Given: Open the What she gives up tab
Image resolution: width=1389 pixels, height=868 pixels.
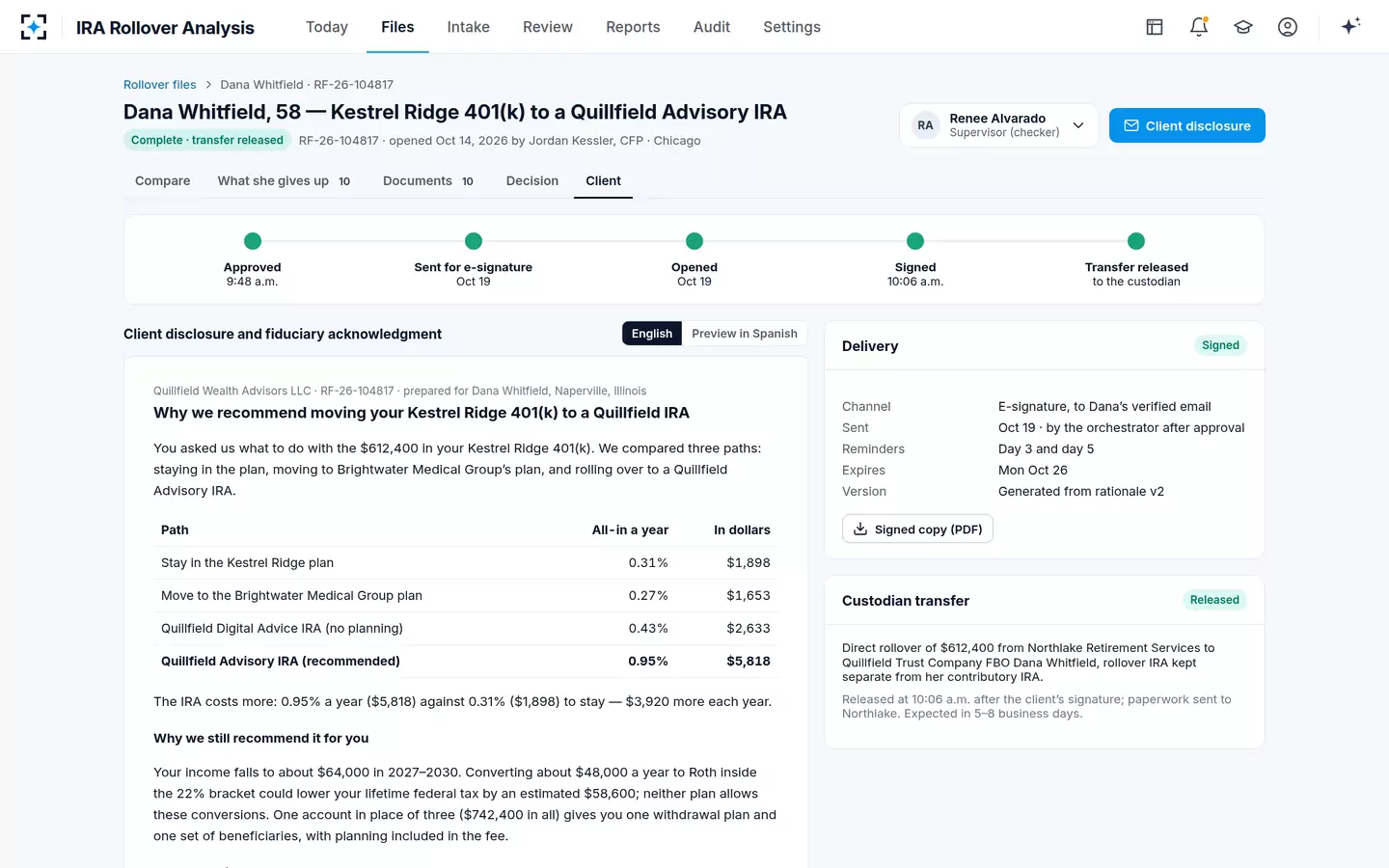Looking at the screenshot, I should coord(284,181).
